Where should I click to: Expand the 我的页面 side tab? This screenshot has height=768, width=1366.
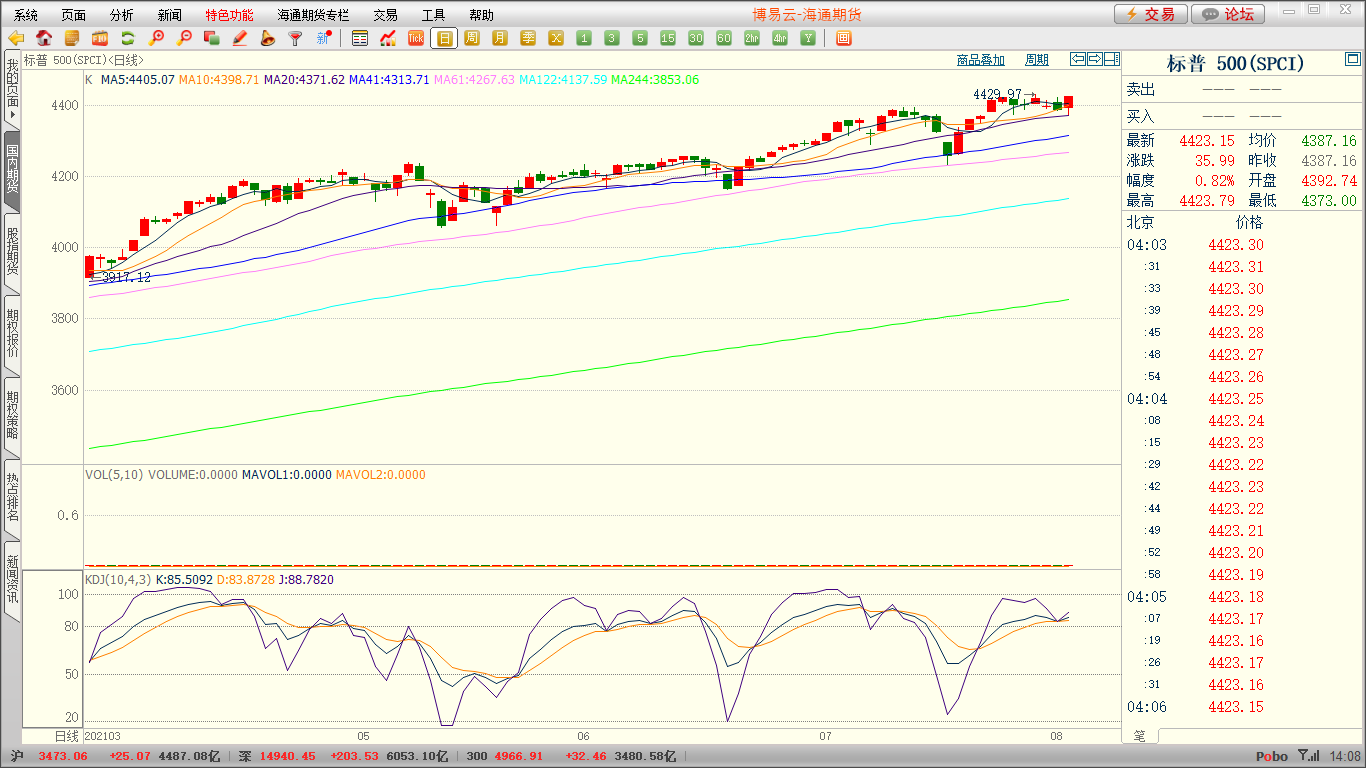[12, 90]
